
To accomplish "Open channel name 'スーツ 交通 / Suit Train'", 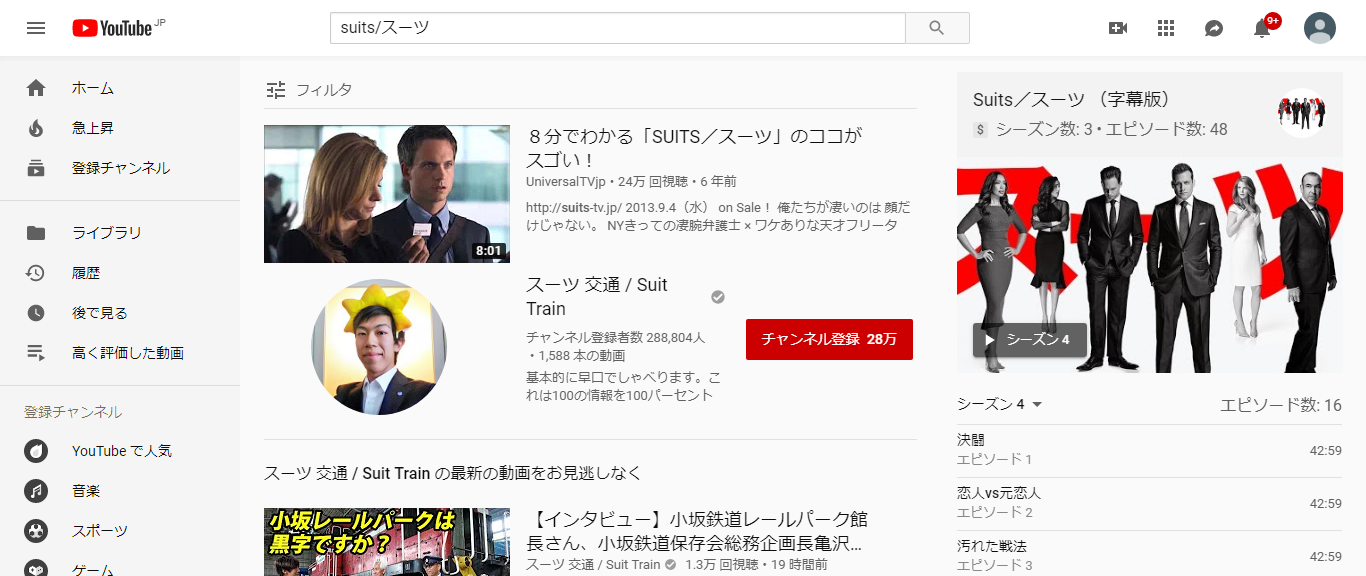I will point(597,297).
